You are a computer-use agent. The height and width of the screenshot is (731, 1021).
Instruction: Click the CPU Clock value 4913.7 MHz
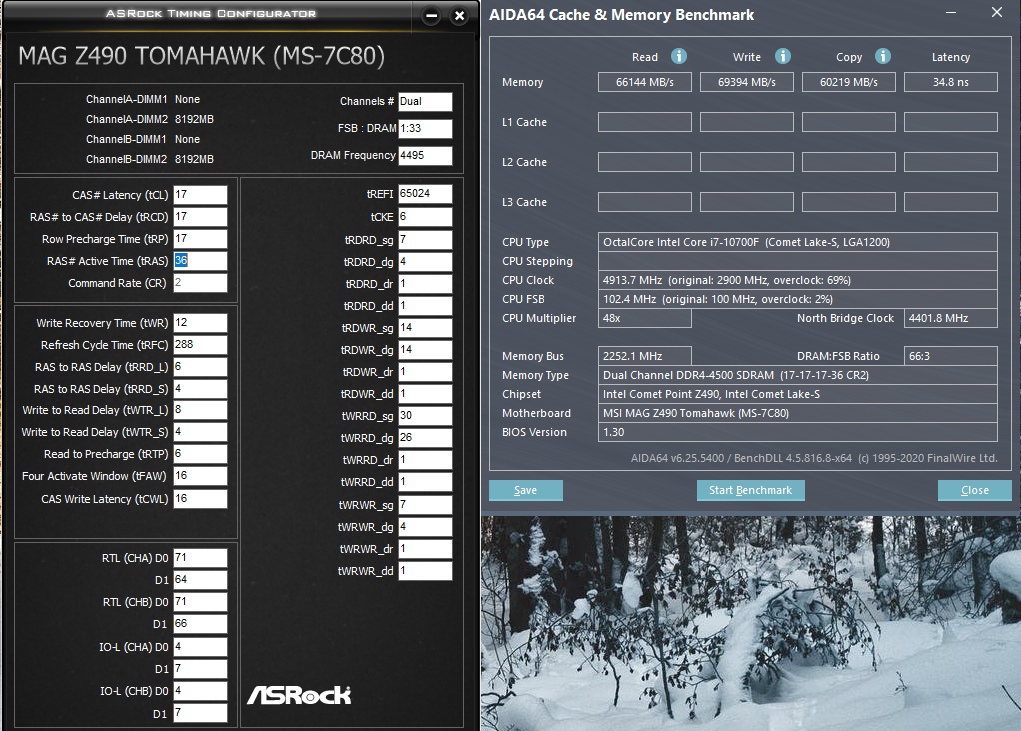click(x=798, y=280)
